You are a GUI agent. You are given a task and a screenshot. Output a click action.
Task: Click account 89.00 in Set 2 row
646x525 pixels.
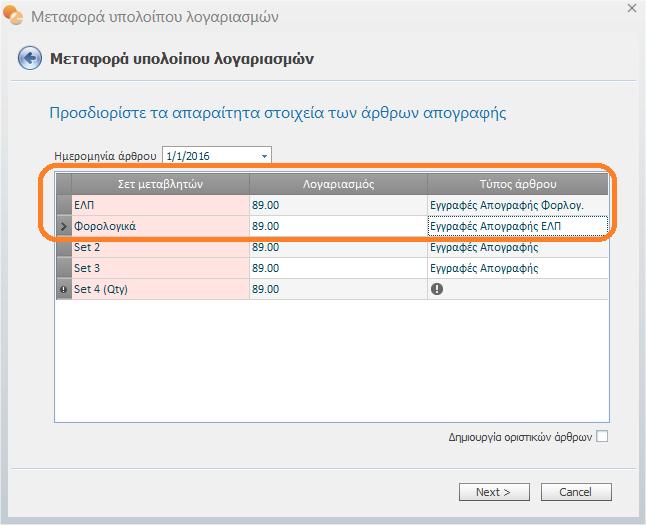[x=338, y=247]
